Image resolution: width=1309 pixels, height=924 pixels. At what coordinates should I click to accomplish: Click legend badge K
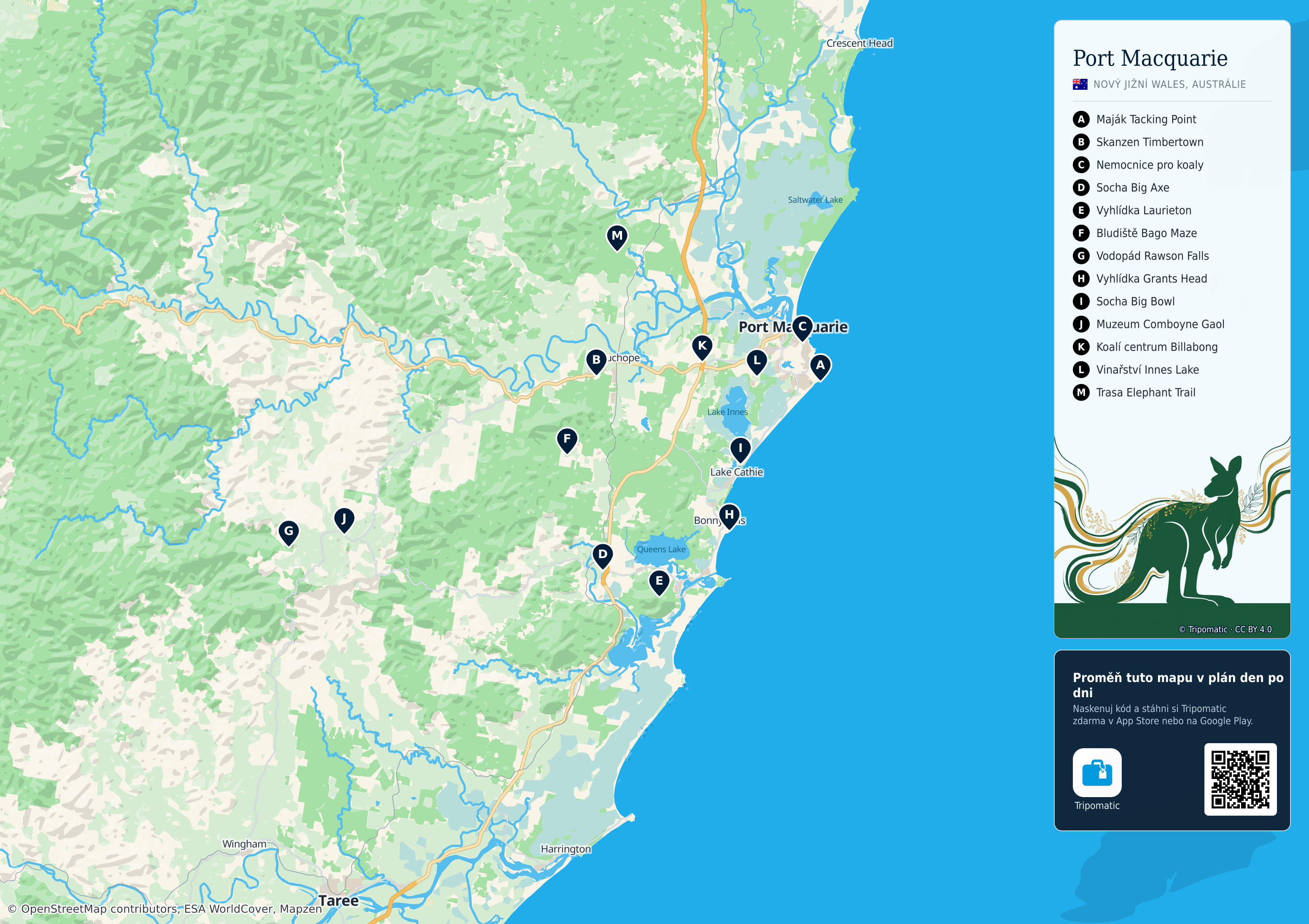1081,347
